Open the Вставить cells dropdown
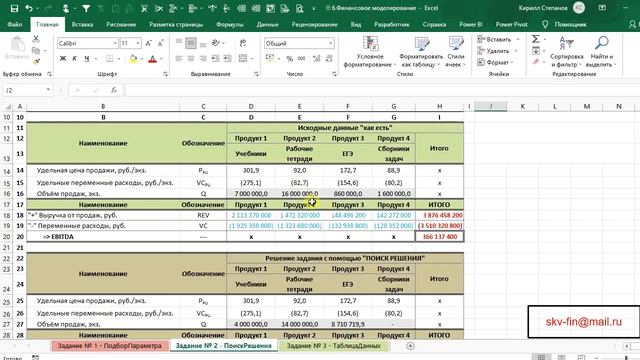Viewport: 640px width, 360px height. (518, 40)
